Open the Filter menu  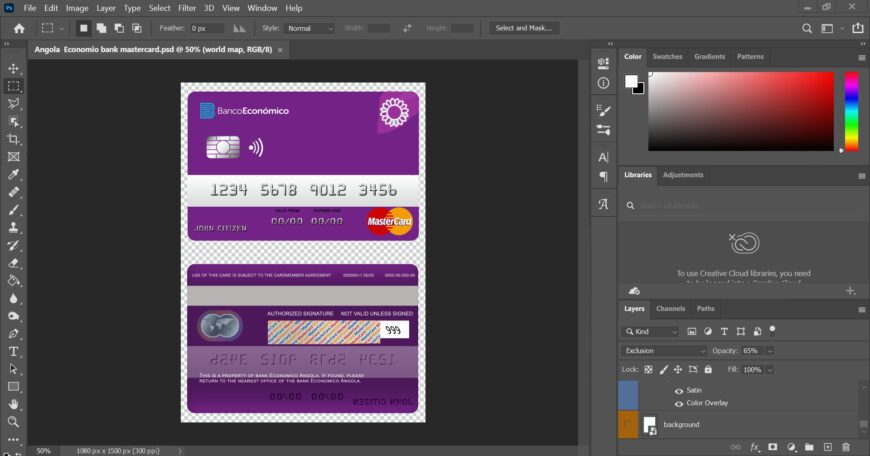tap(187, 8)
